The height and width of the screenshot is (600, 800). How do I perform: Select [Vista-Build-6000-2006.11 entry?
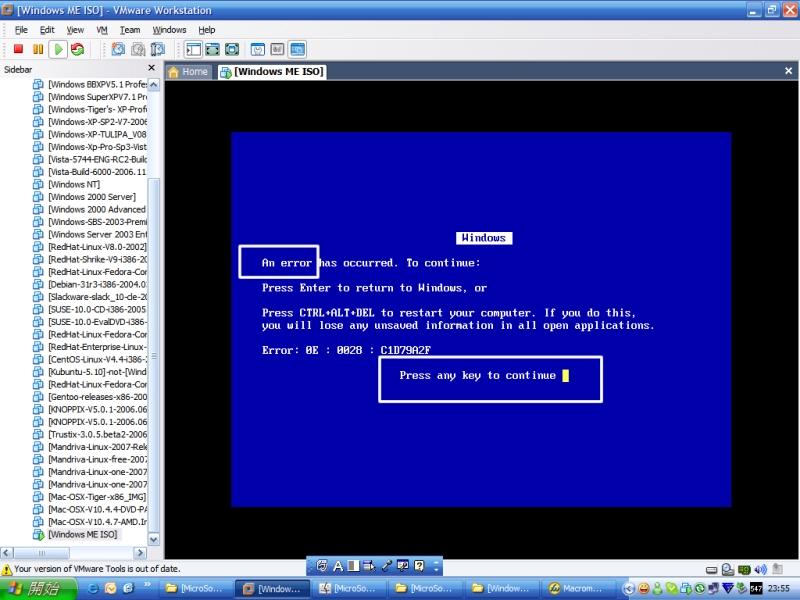point(90,172)
